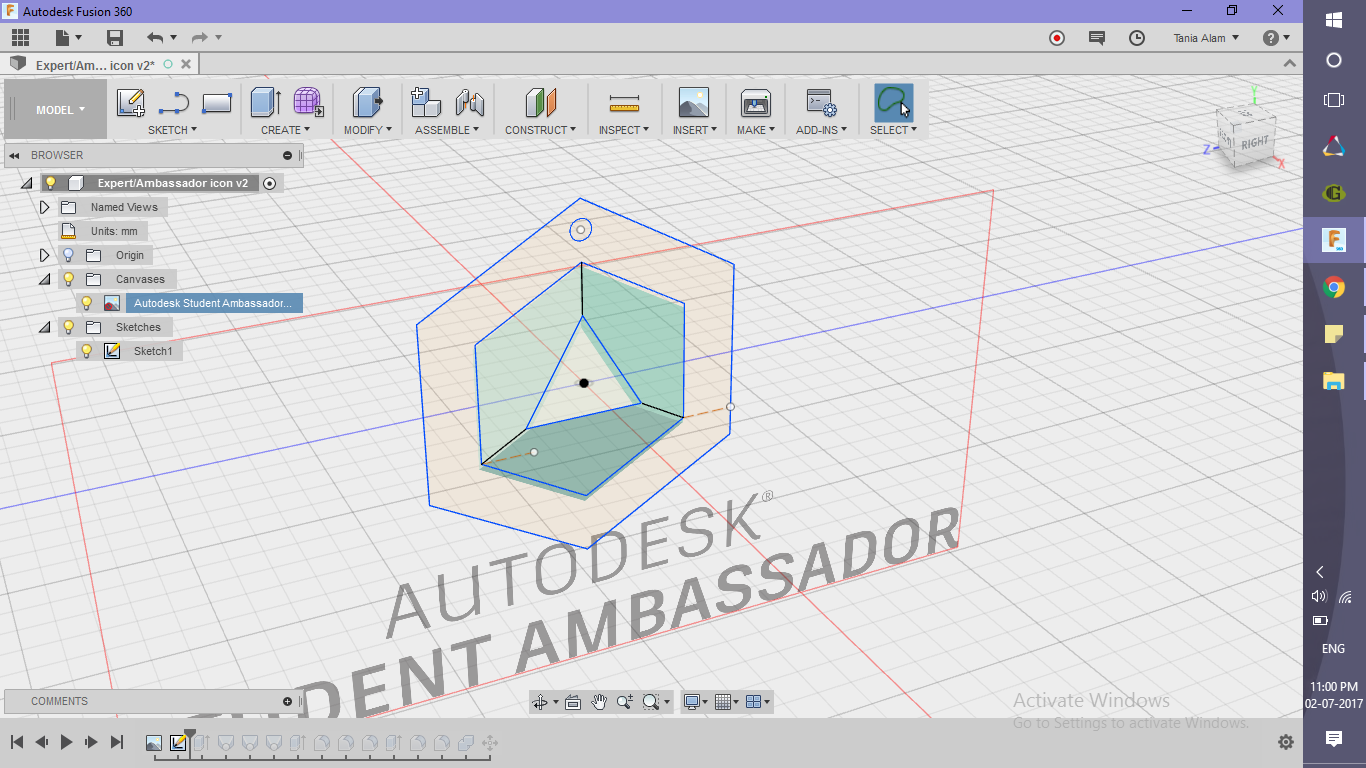Click the New Component icon under ASSEMBLE
The image size is (1366, 768).
click(426, 103)
